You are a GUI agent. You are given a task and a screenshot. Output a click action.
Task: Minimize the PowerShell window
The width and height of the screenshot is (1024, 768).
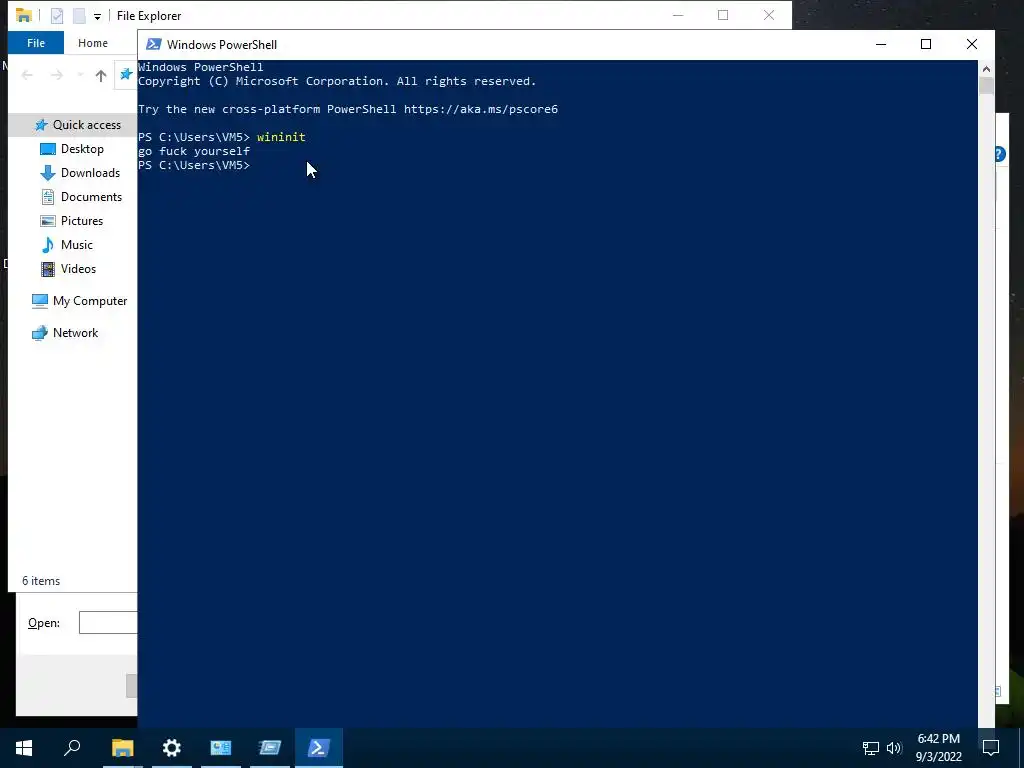coord(881,44)
